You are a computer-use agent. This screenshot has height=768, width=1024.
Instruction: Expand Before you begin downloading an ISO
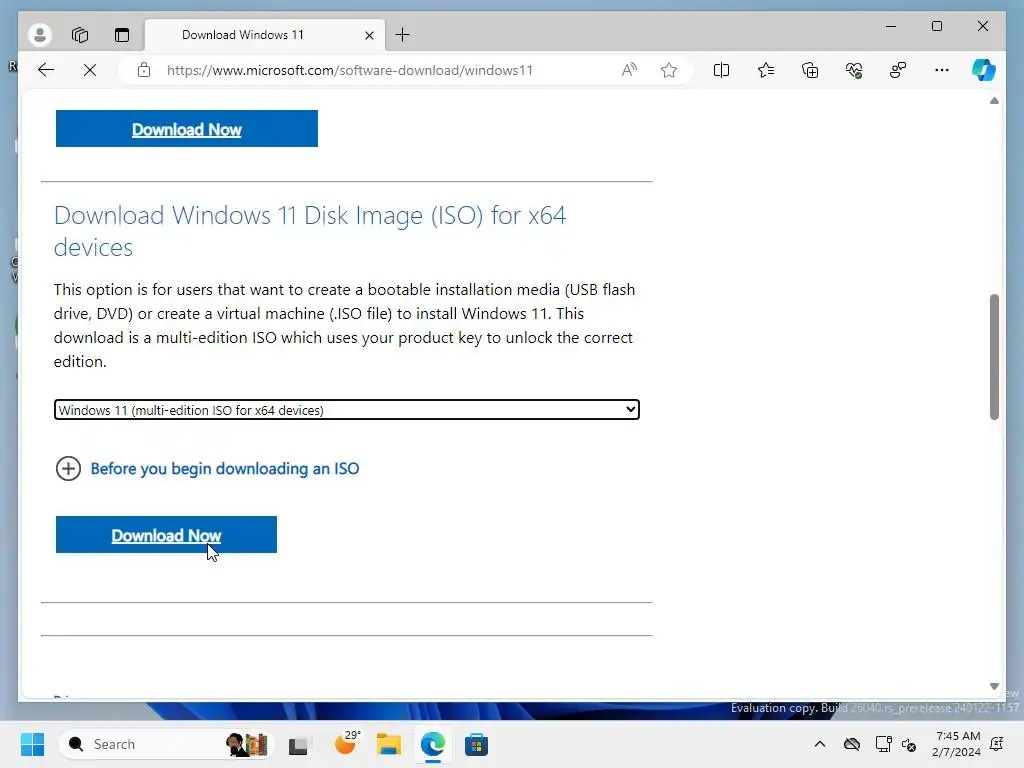208,468
